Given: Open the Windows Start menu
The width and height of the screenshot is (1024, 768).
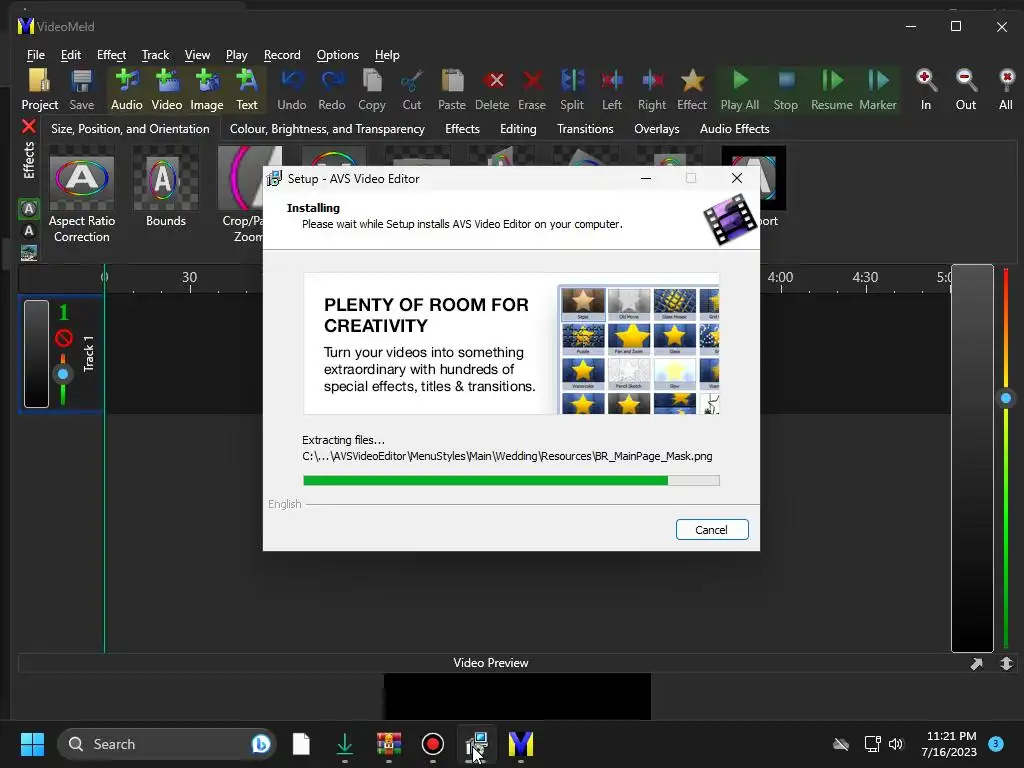Looking at the screenshot, I should pyautogui.click(x=32, y=744).
